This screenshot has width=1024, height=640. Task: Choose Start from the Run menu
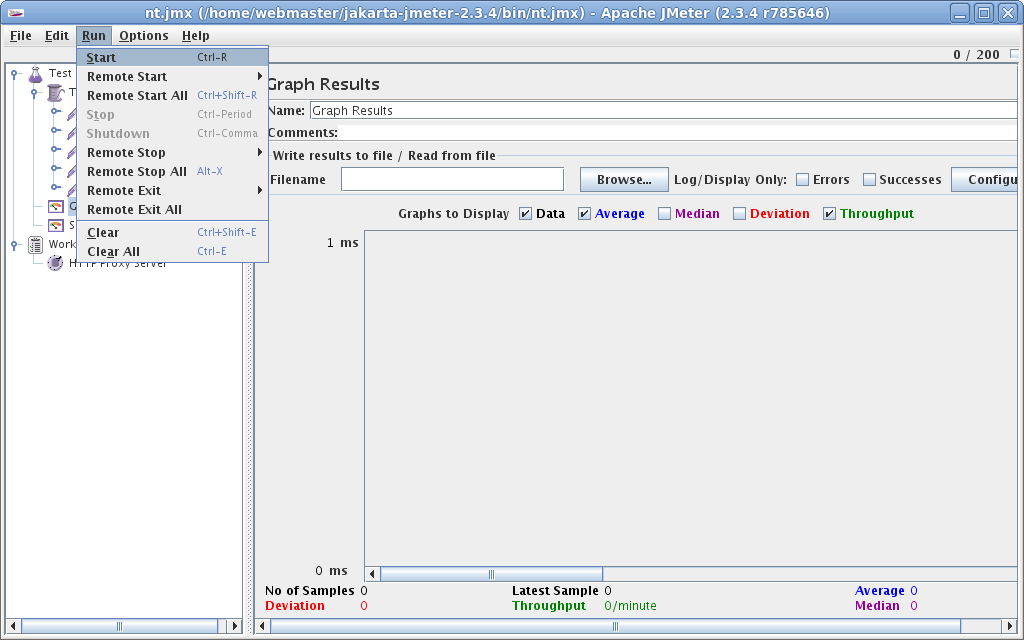pyautogui.click(x=172, y=57)
